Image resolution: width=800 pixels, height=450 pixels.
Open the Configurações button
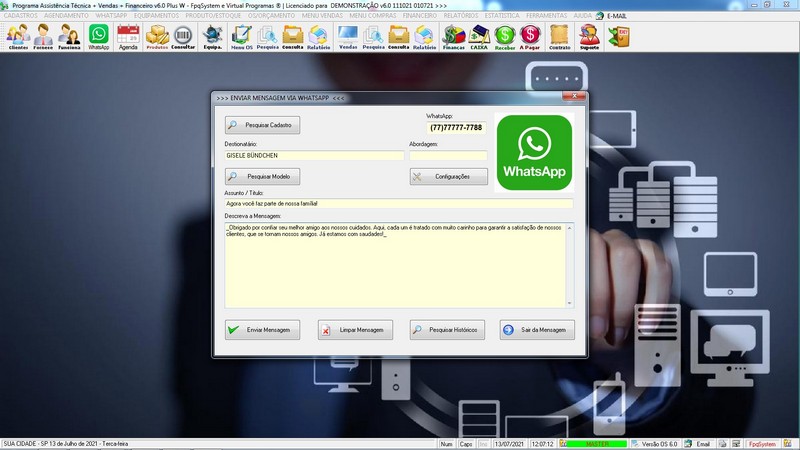tap(448, 177)
